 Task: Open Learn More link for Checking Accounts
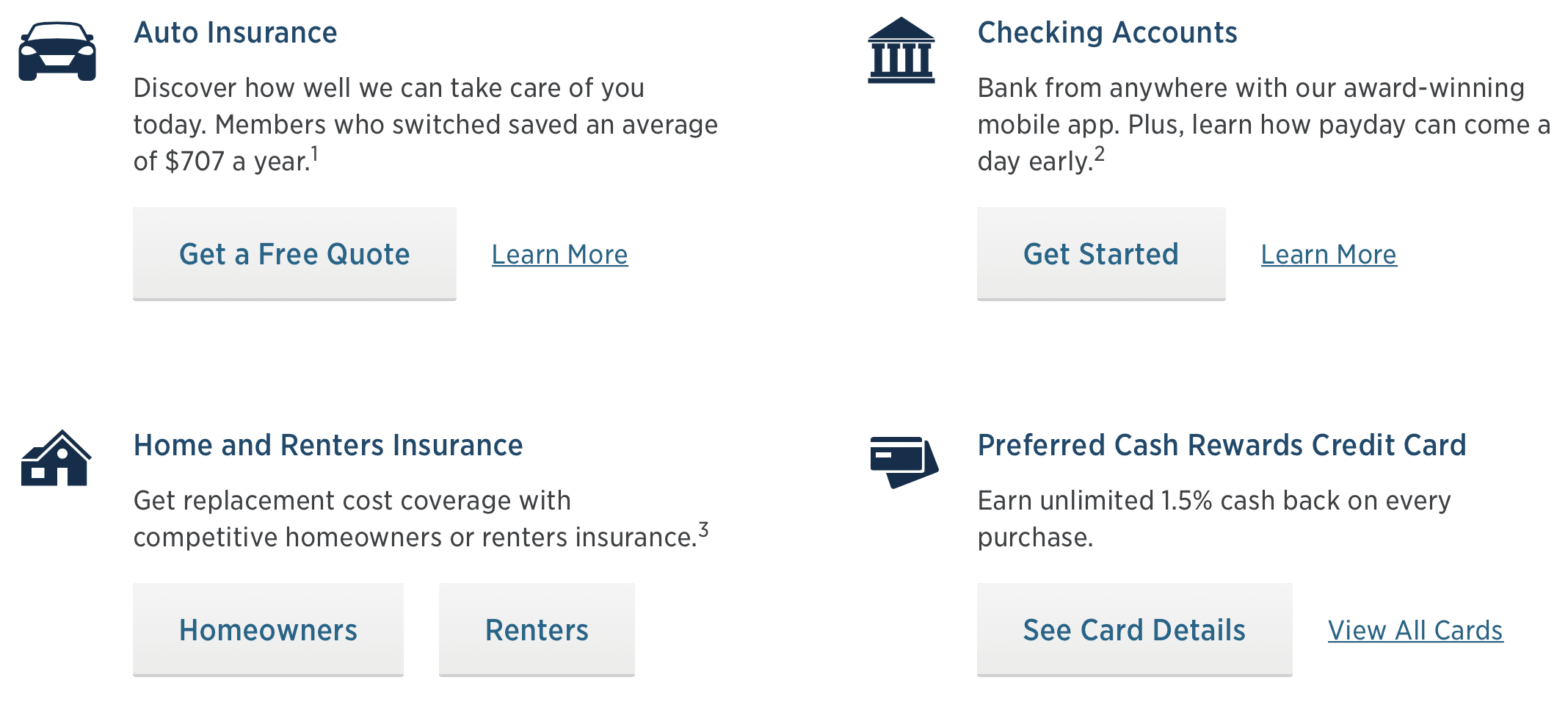point(1329,255)
